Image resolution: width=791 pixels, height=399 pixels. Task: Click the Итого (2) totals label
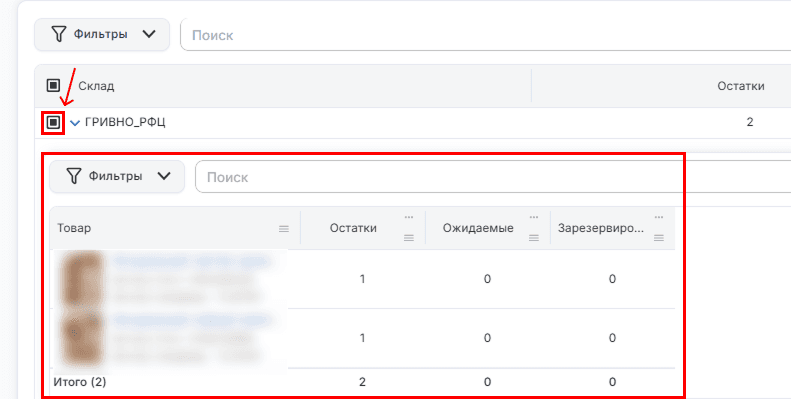80,382
